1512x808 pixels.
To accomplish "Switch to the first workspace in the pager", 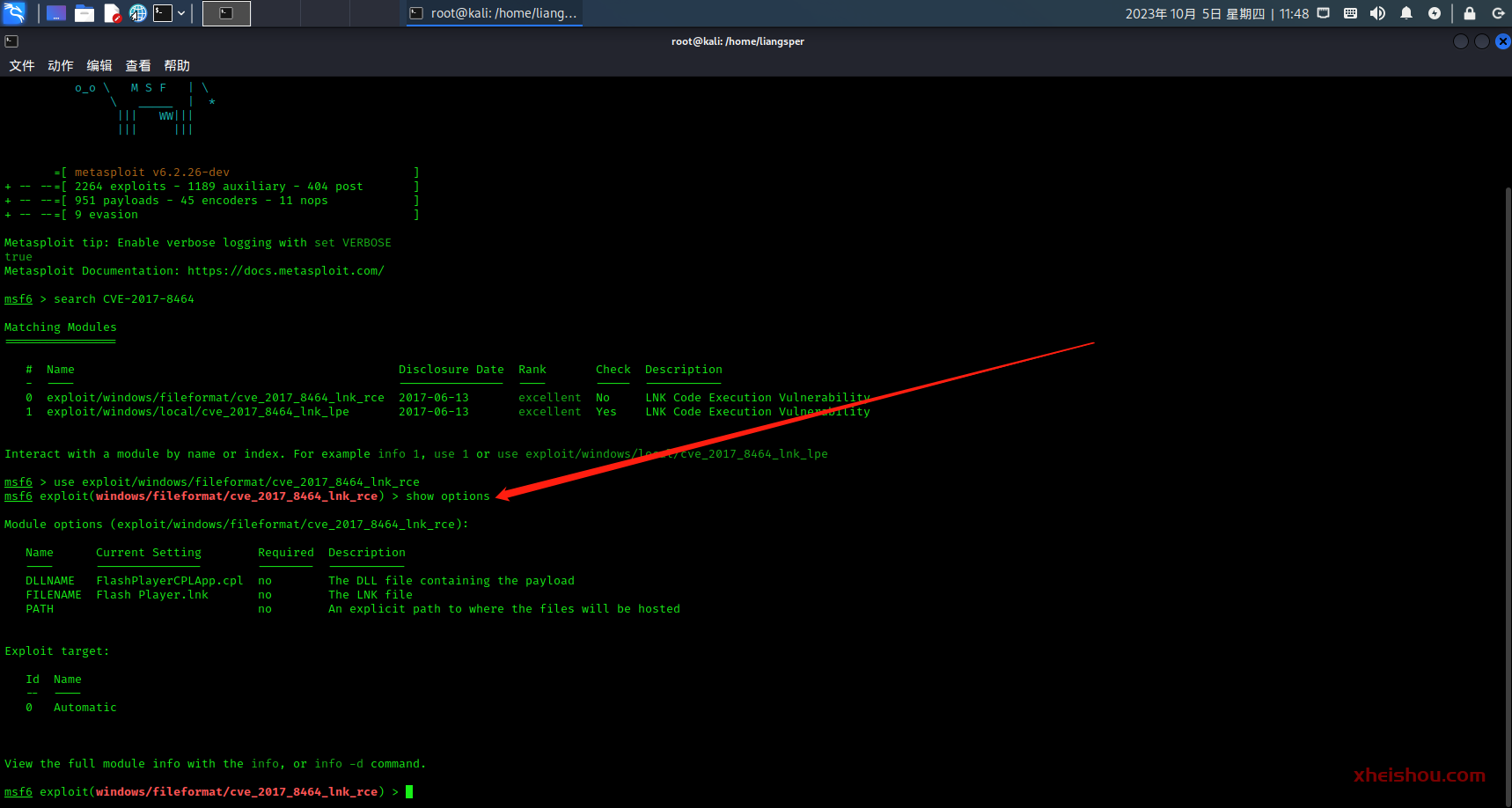I will pyautogui.click(x=226, y=13).
